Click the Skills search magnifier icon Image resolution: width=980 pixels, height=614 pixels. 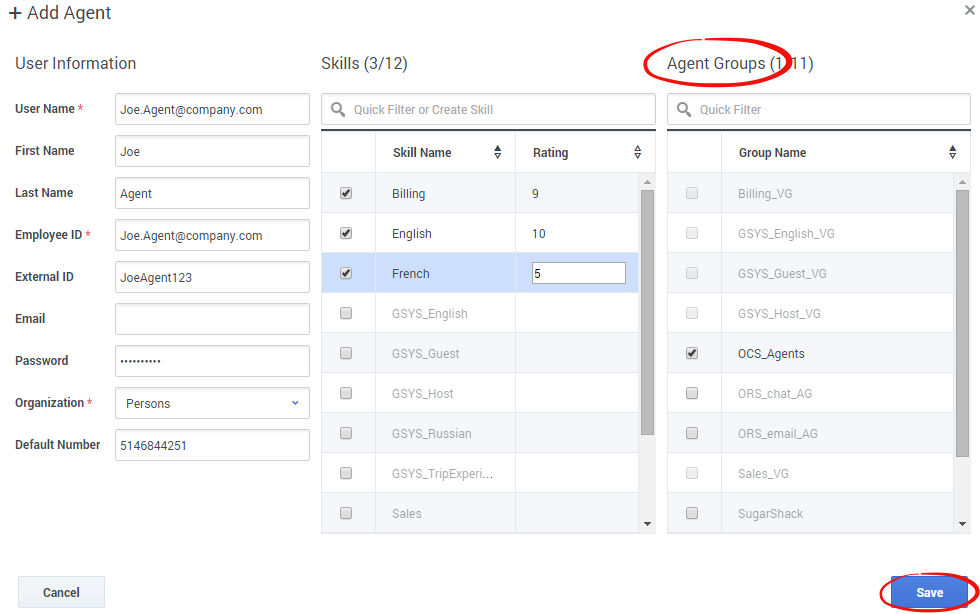[338, 110]
